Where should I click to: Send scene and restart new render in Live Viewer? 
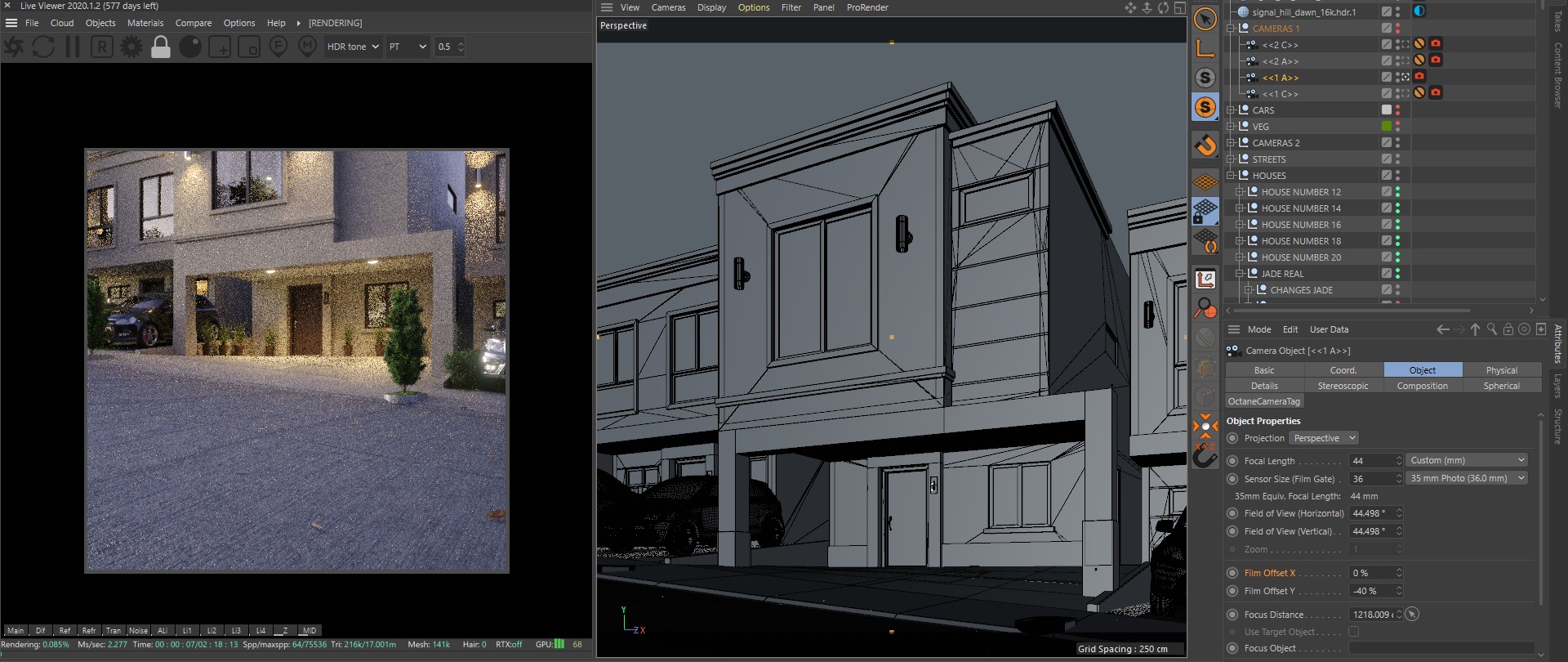(14, 47)
